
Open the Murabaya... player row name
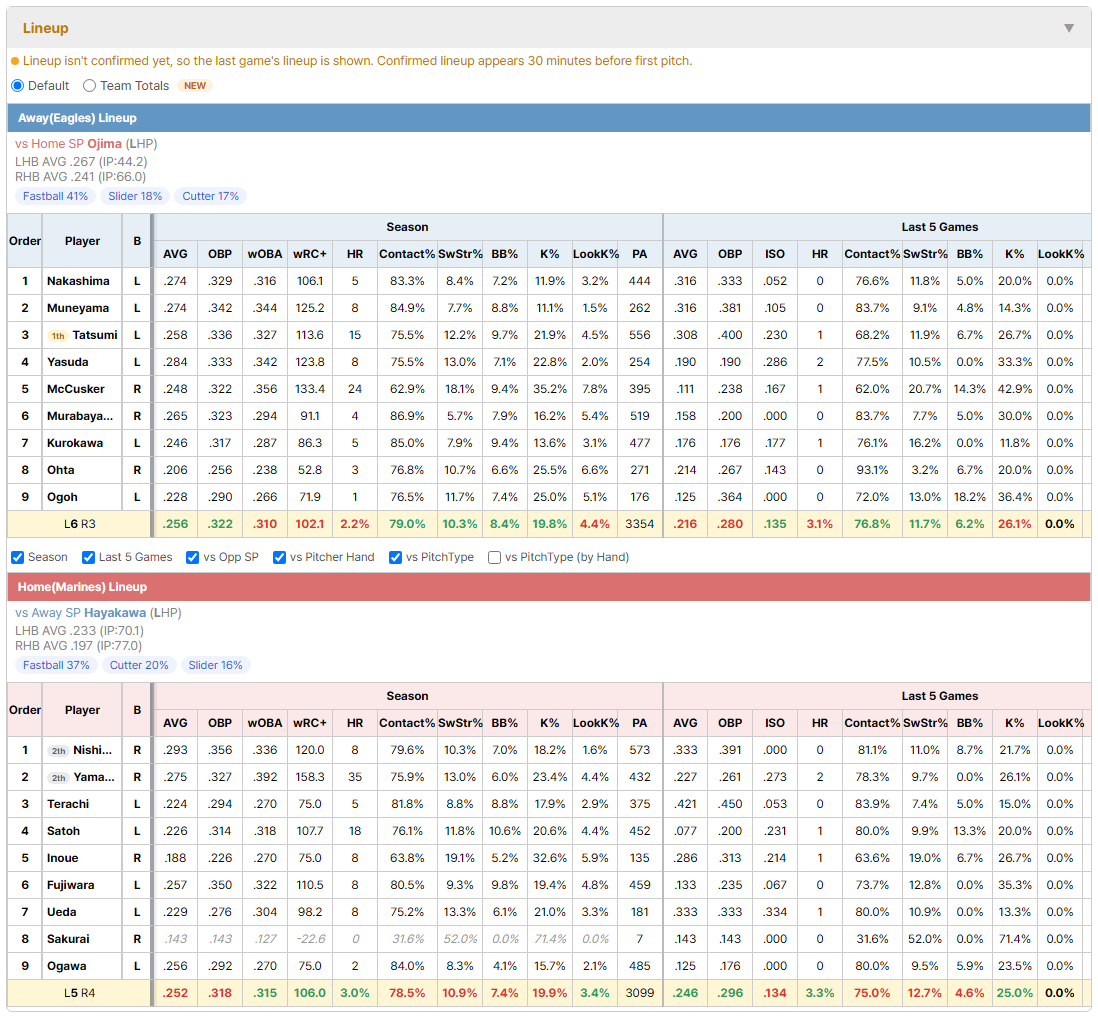coord(80,416)
